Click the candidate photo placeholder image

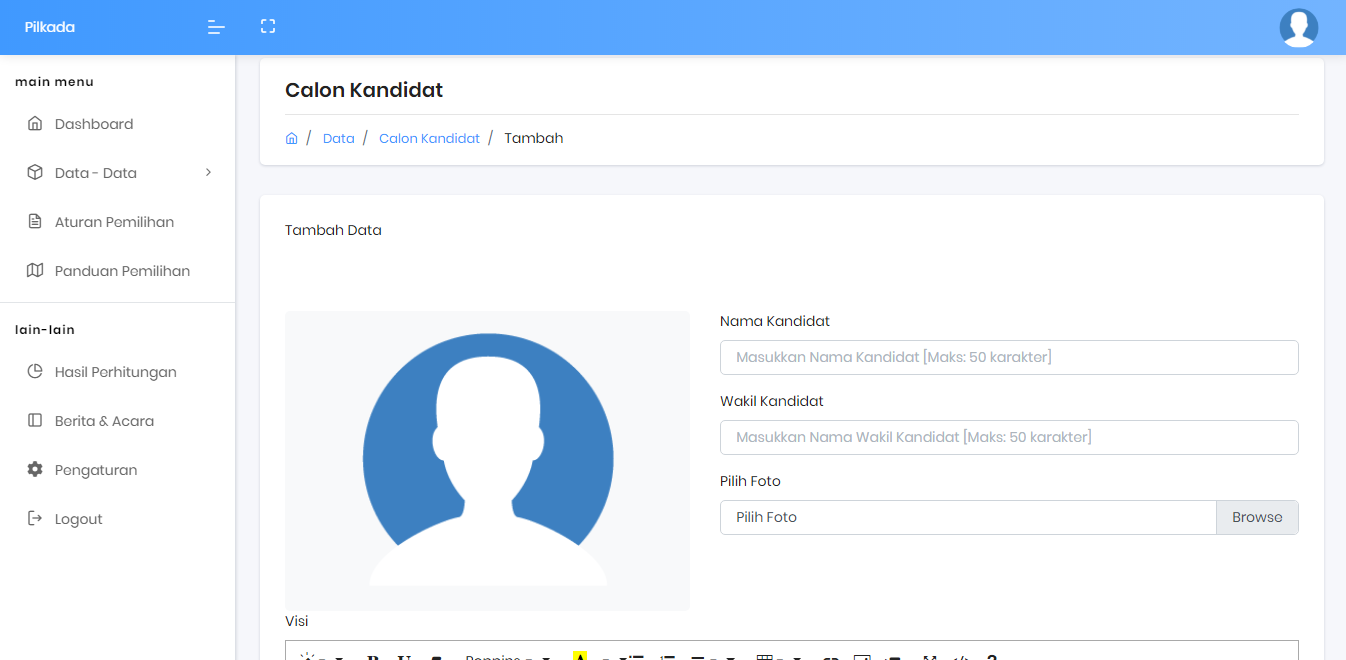(487, 460)
